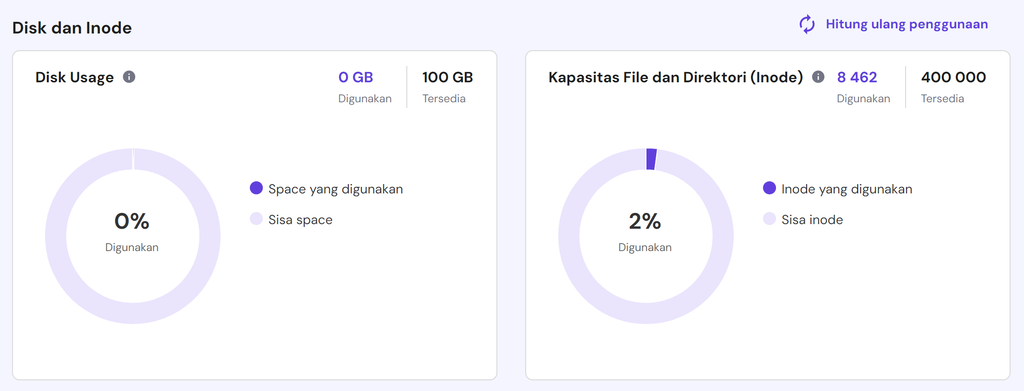The height and width of the screenshot is (391, 1024).
Task: Click Digunakan label under 8 462
Action: pos(864,99)
